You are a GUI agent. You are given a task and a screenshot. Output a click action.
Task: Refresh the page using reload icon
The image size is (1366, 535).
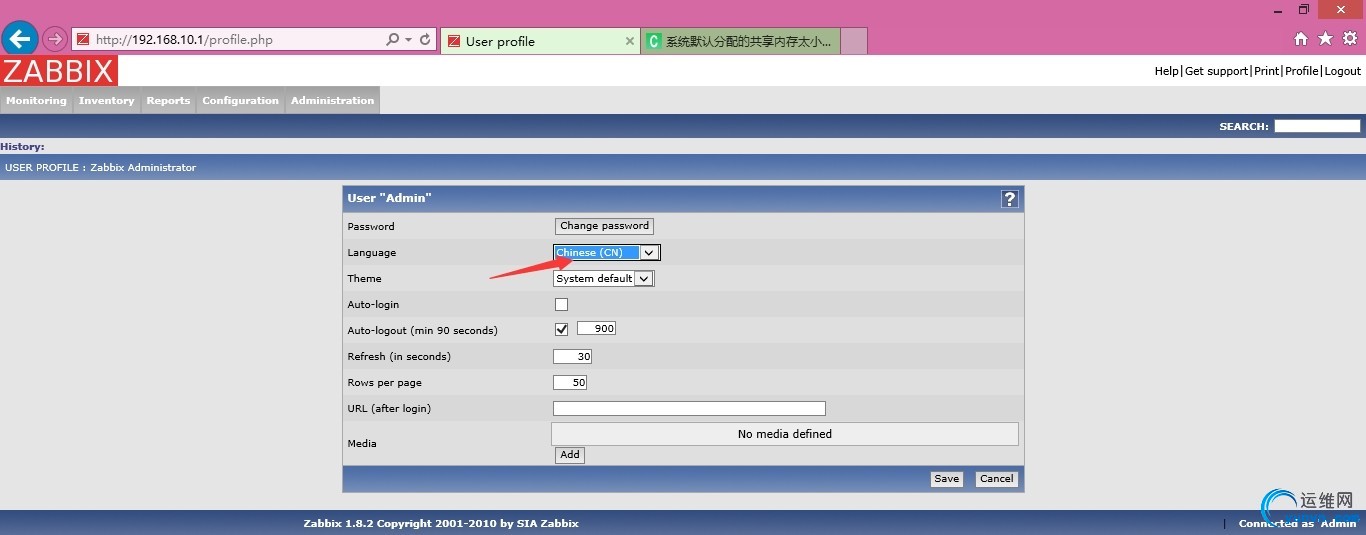pyautogui.click(x=425, y=40)
